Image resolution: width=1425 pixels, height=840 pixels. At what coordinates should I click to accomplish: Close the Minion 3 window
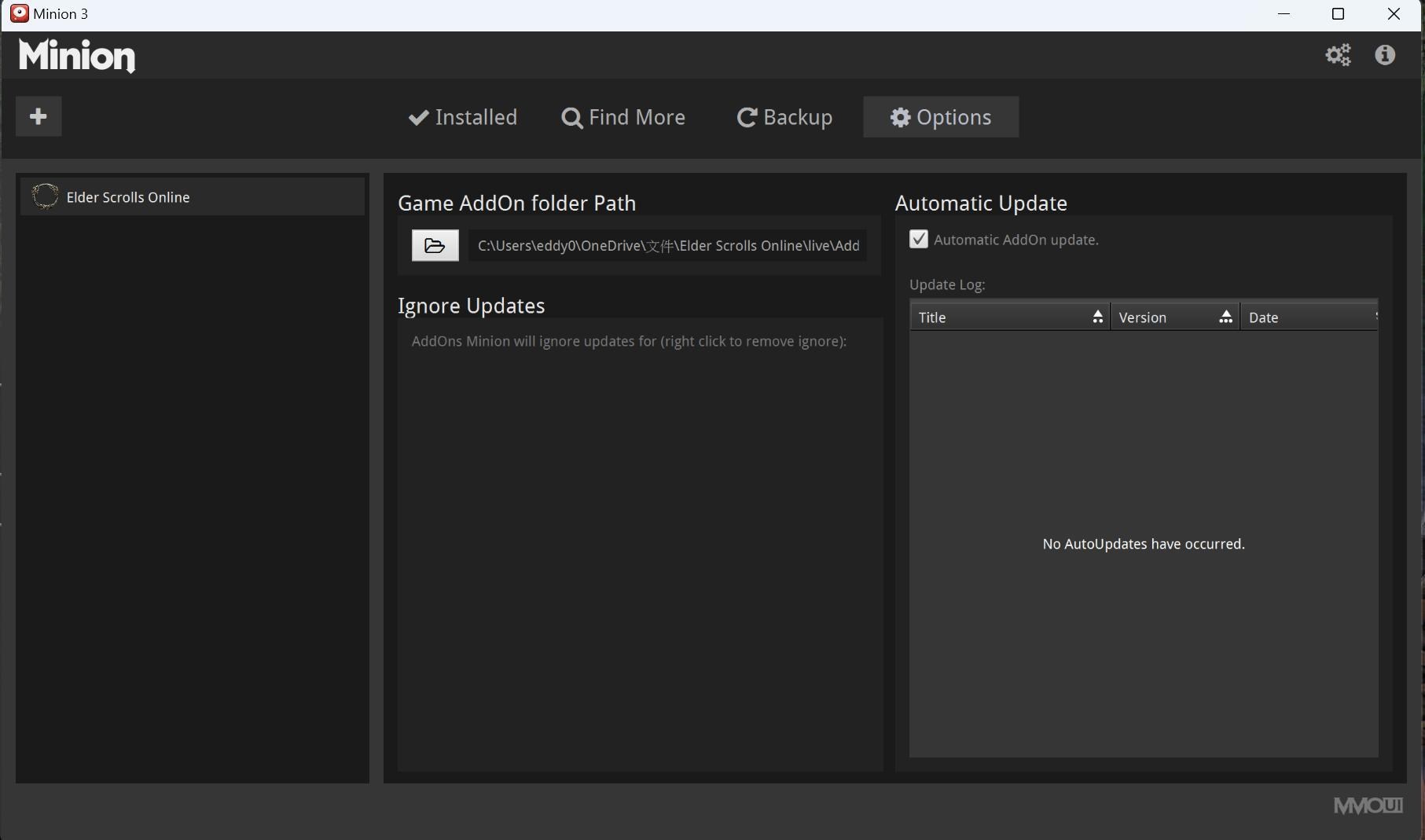tap(1394, 14)
